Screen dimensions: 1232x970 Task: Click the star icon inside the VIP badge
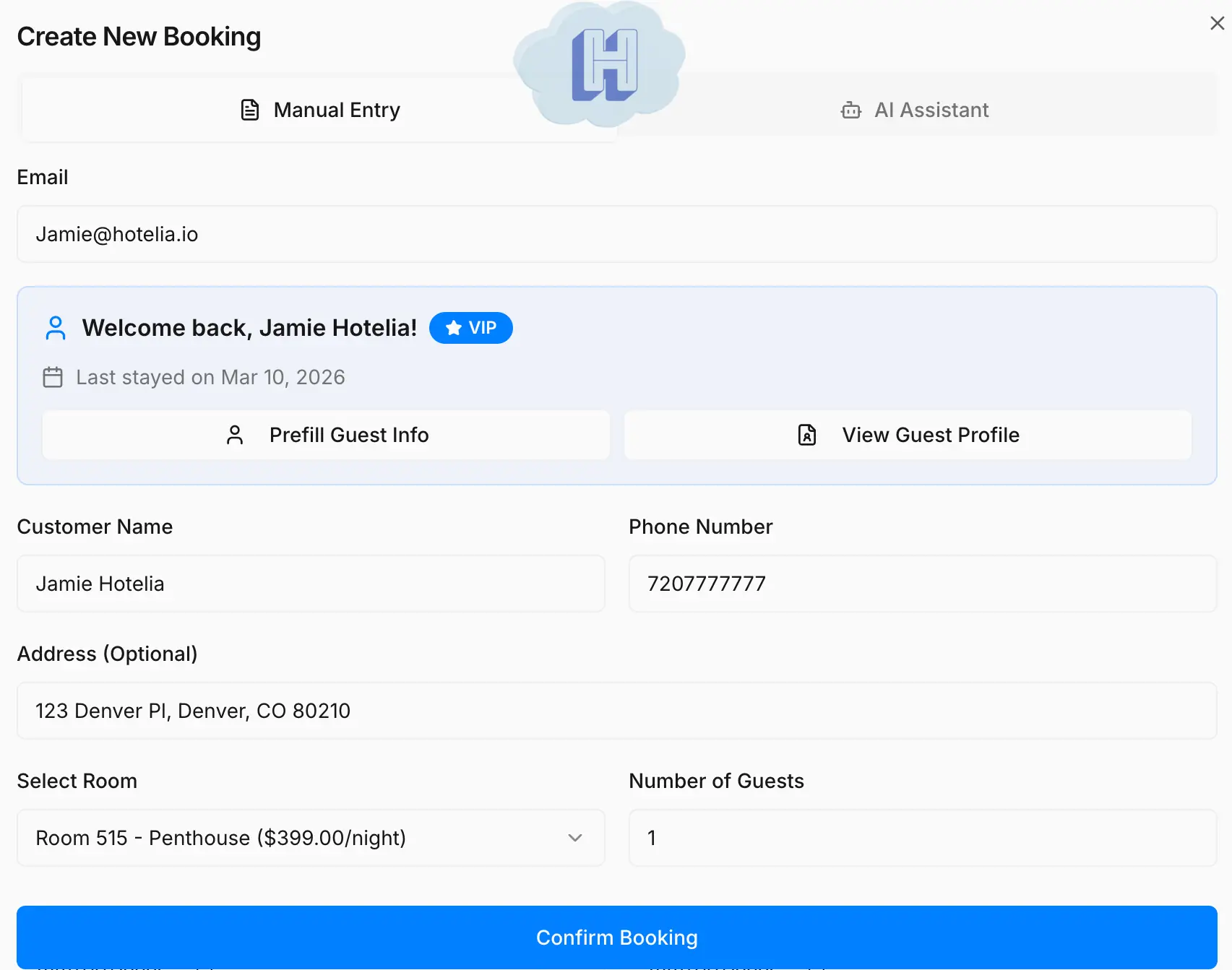click(452, 327)
